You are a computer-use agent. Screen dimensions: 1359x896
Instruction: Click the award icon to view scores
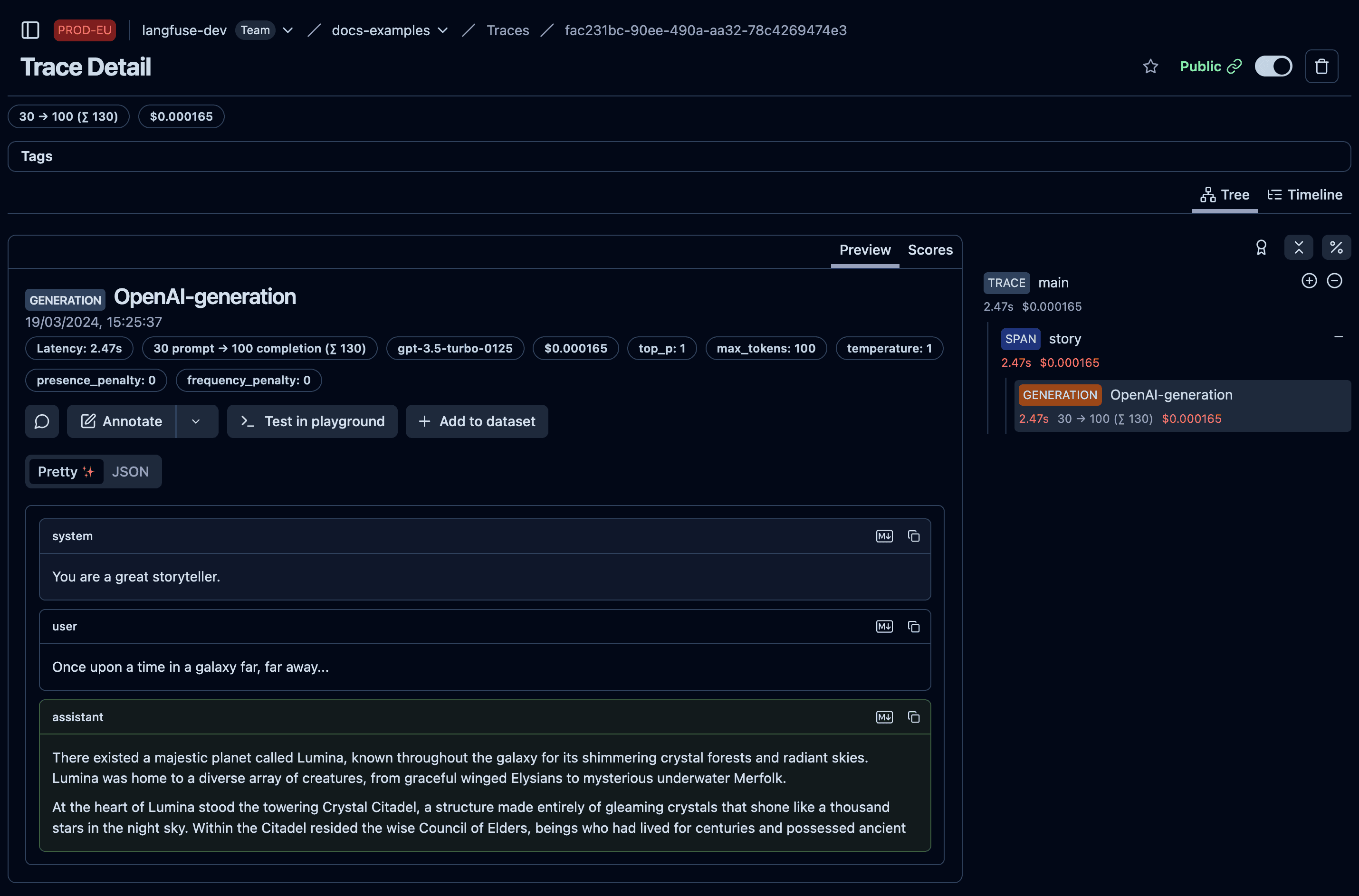click(x=1262, y=248)
